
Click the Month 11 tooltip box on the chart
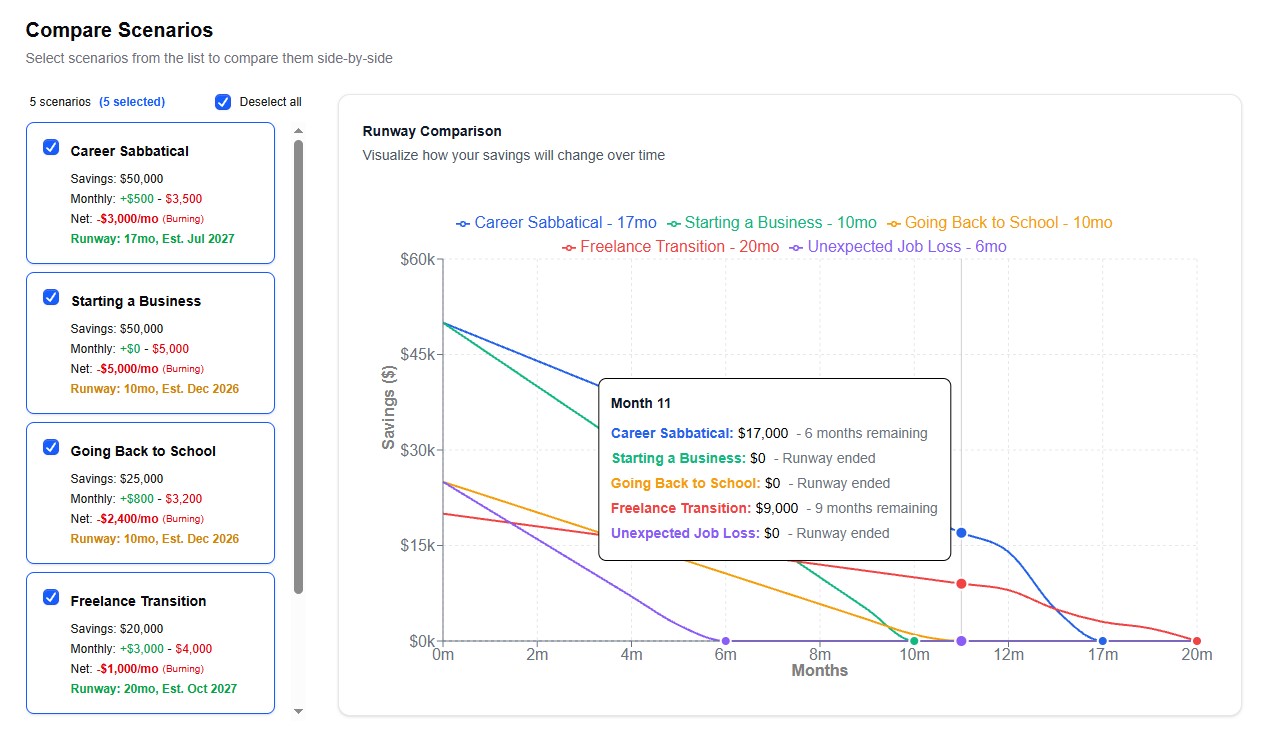[775, 467]
